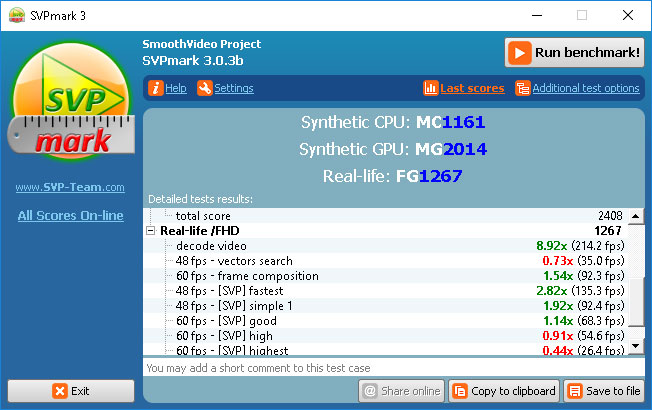Click the '8.92x (214.2 fps)' value
652x410 pixels.
(580, 246)
